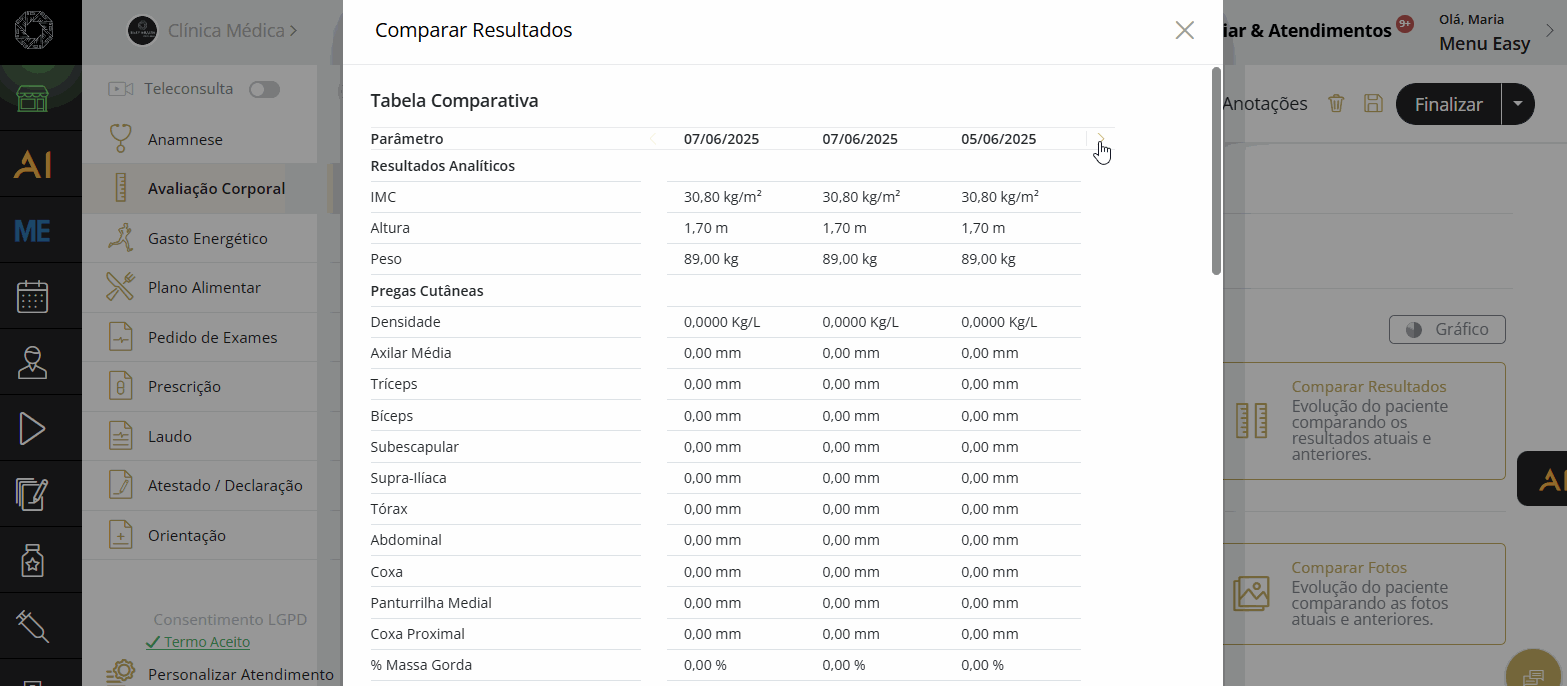This screenshot has height=686, width=1567.
Task: Expand the Finalizar dropdown arrow
Action: [x=1518, y=104]
